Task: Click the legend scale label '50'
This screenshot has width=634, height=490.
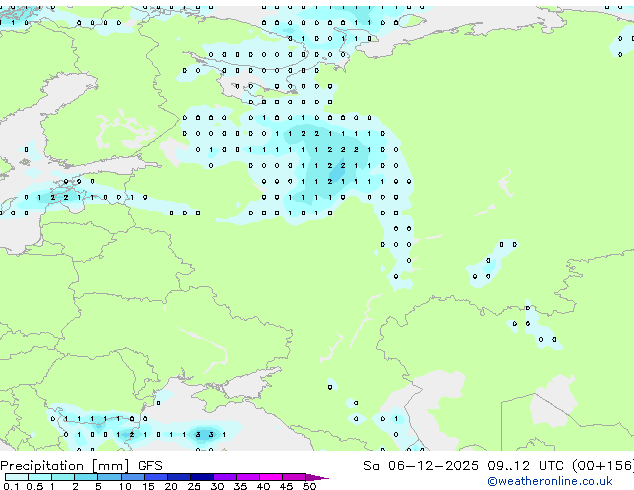Action: coord(309,486)
